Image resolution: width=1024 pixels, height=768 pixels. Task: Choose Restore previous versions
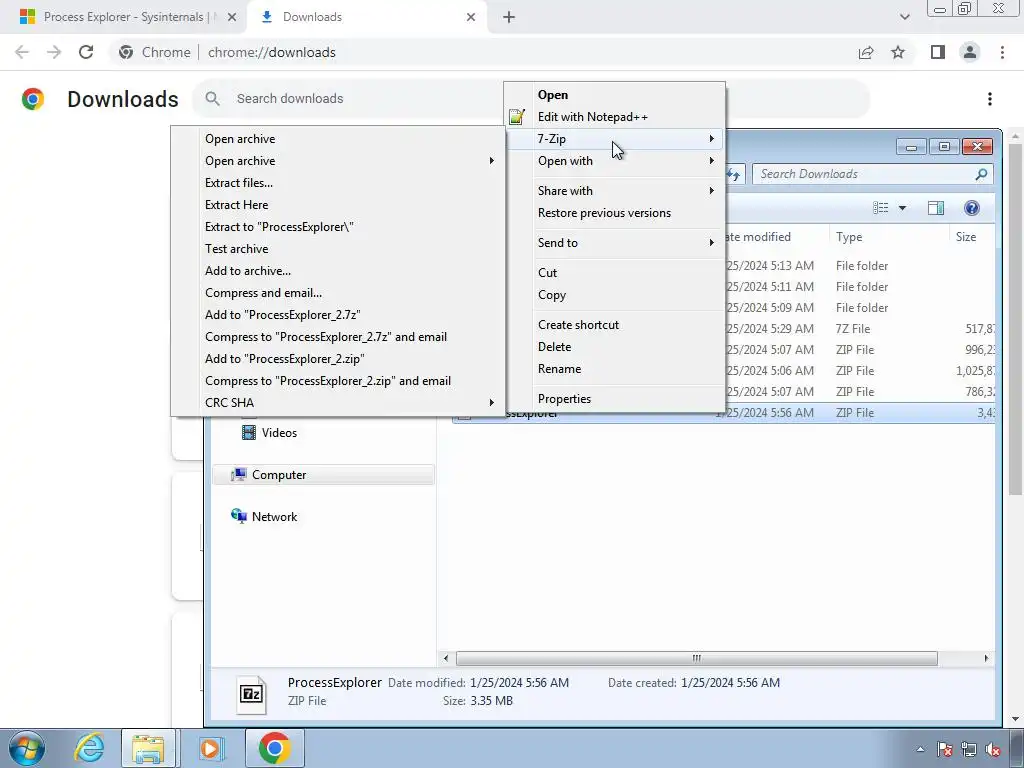615,213
